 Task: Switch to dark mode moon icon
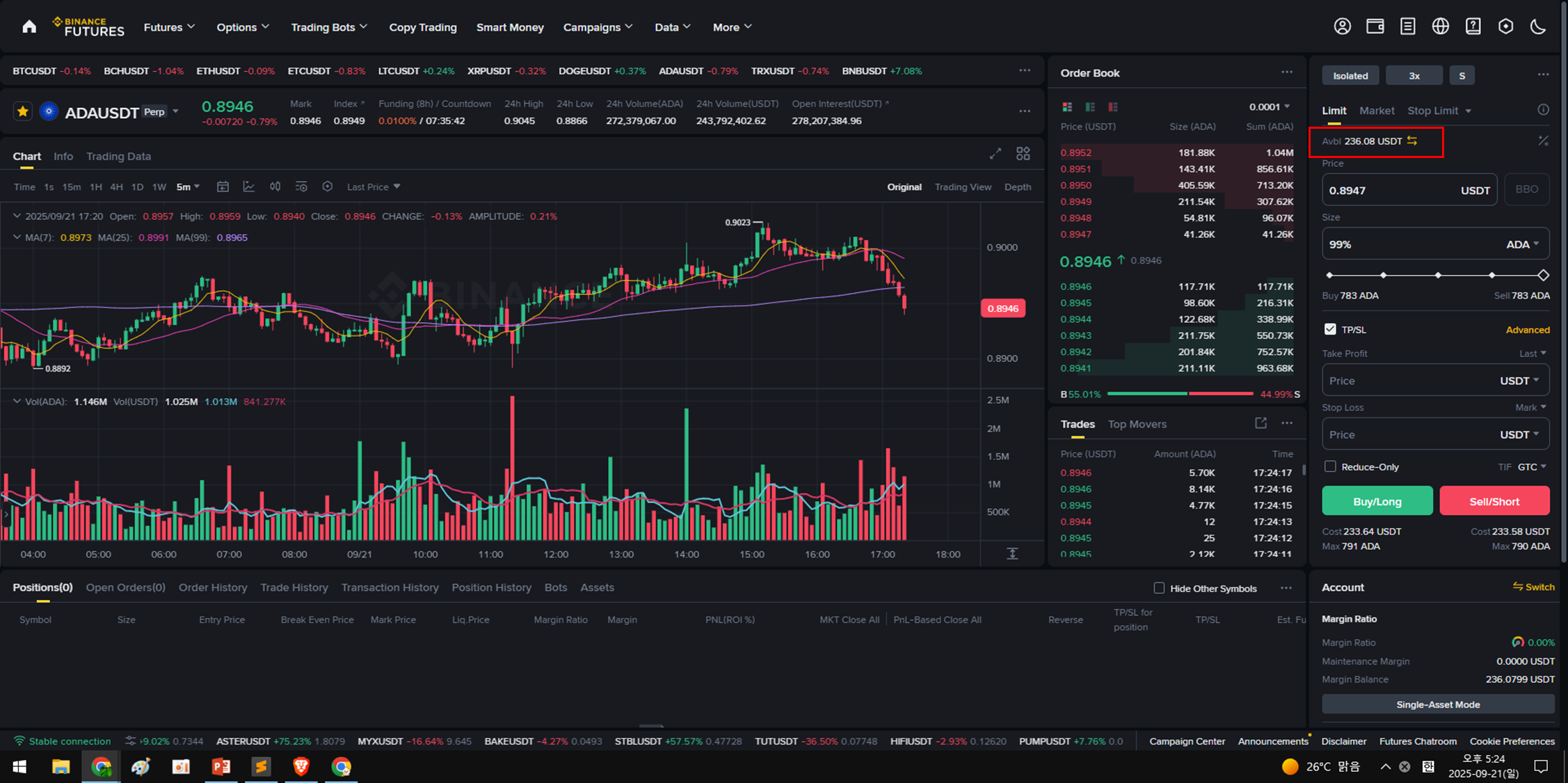pos(1538,26)
